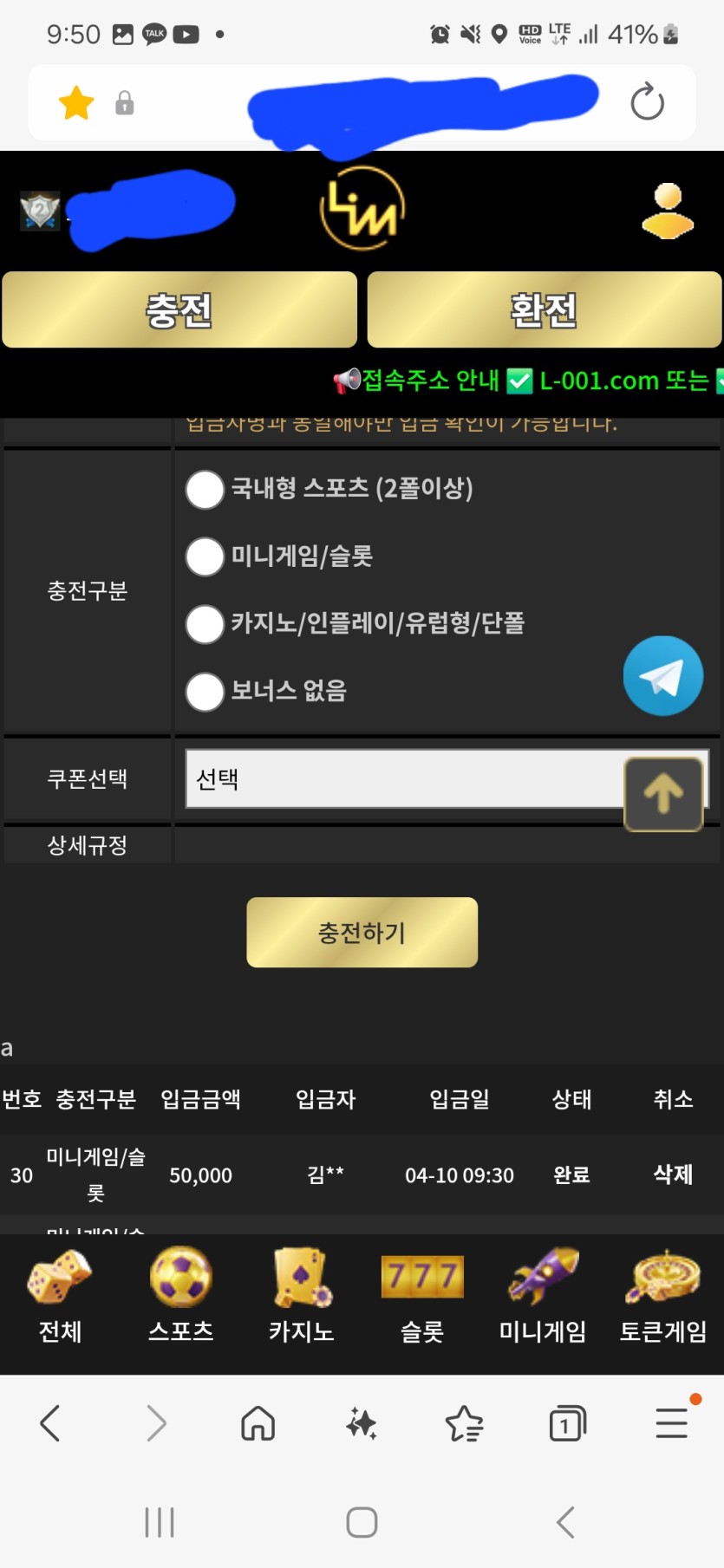This screenshot has height=1568, width=724.
Task: Tap the scroll-to-top arrow button
Action: tap(663, 794)
